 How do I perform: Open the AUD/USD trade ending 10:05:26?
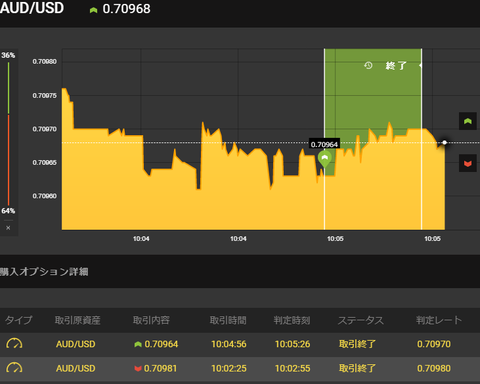240,344
